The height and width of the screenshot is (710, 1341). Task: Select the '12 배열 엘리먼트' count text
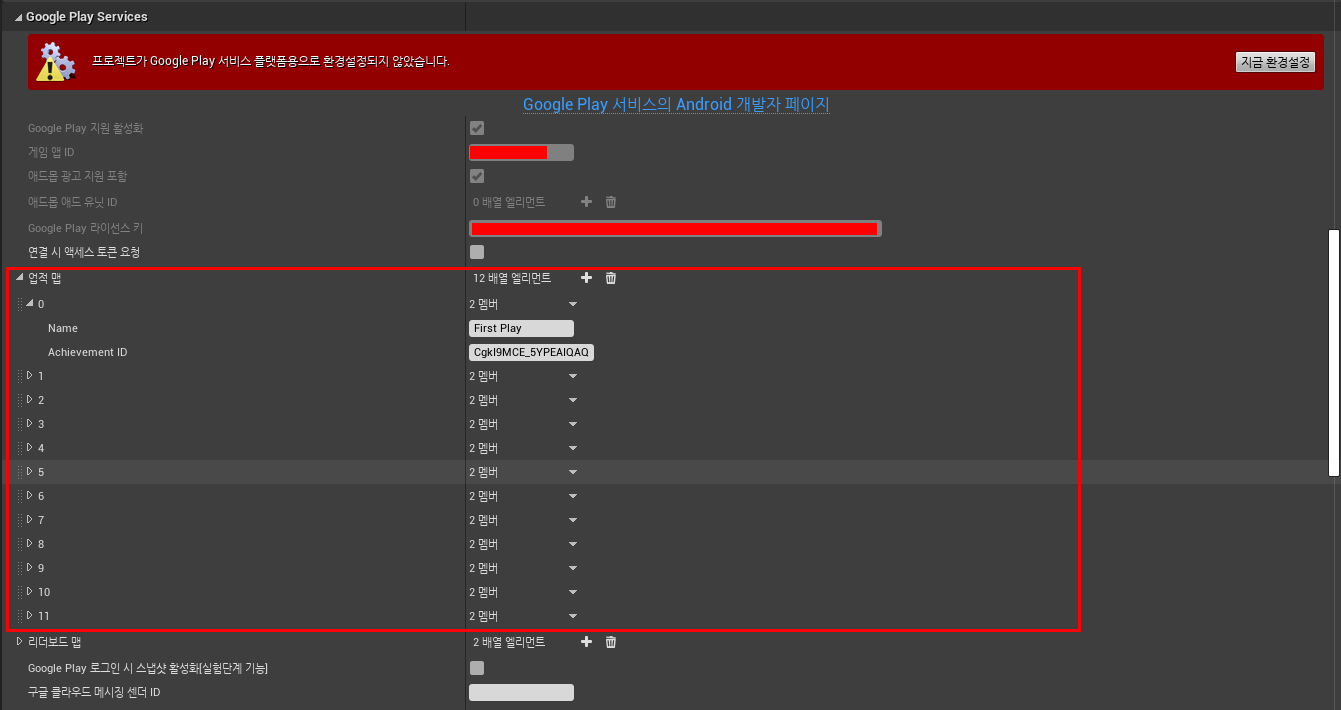point(512,278)
